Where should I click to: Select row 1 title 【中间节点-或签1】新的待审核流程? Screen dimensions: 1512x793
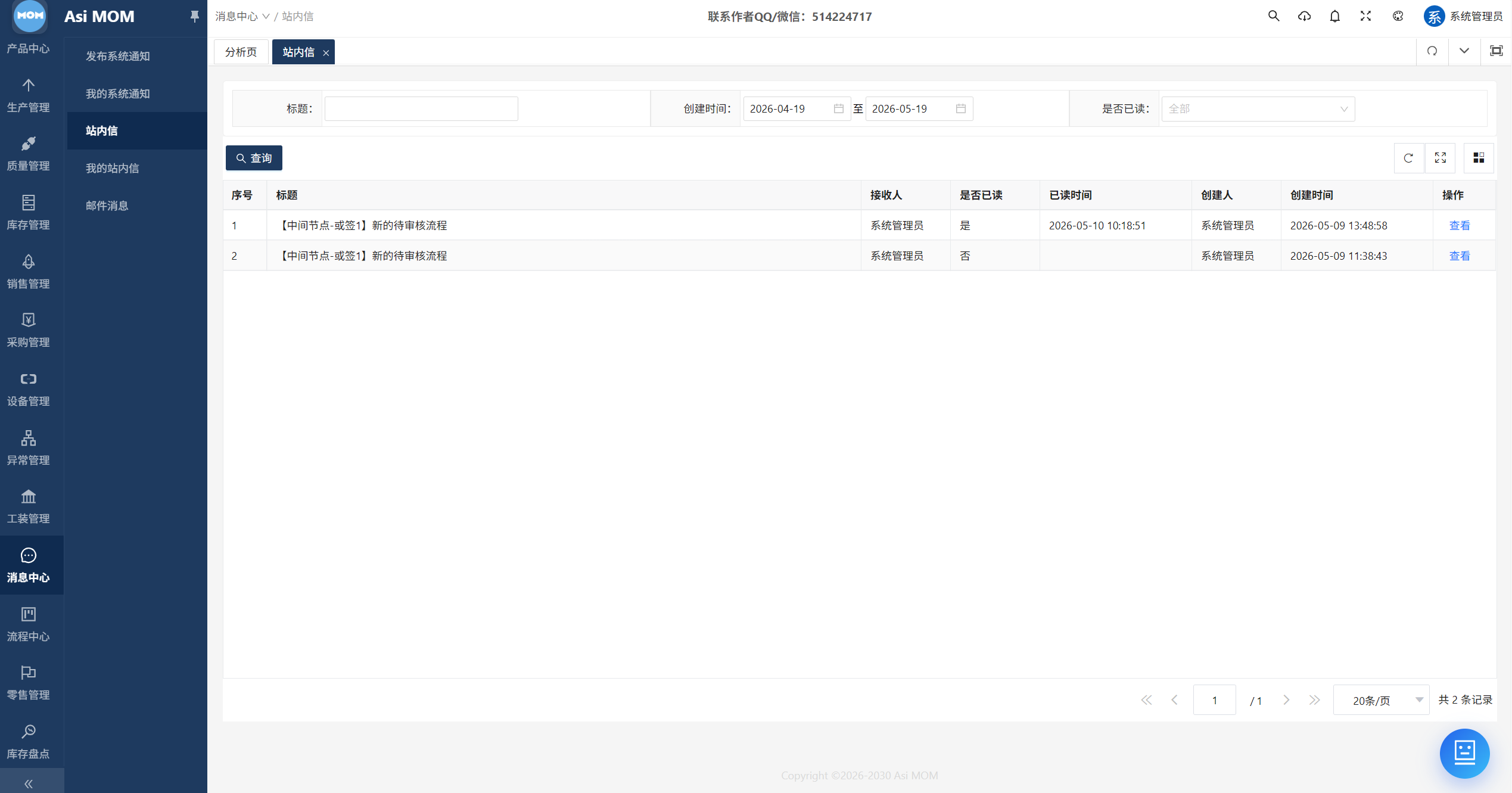coord(362,225)
